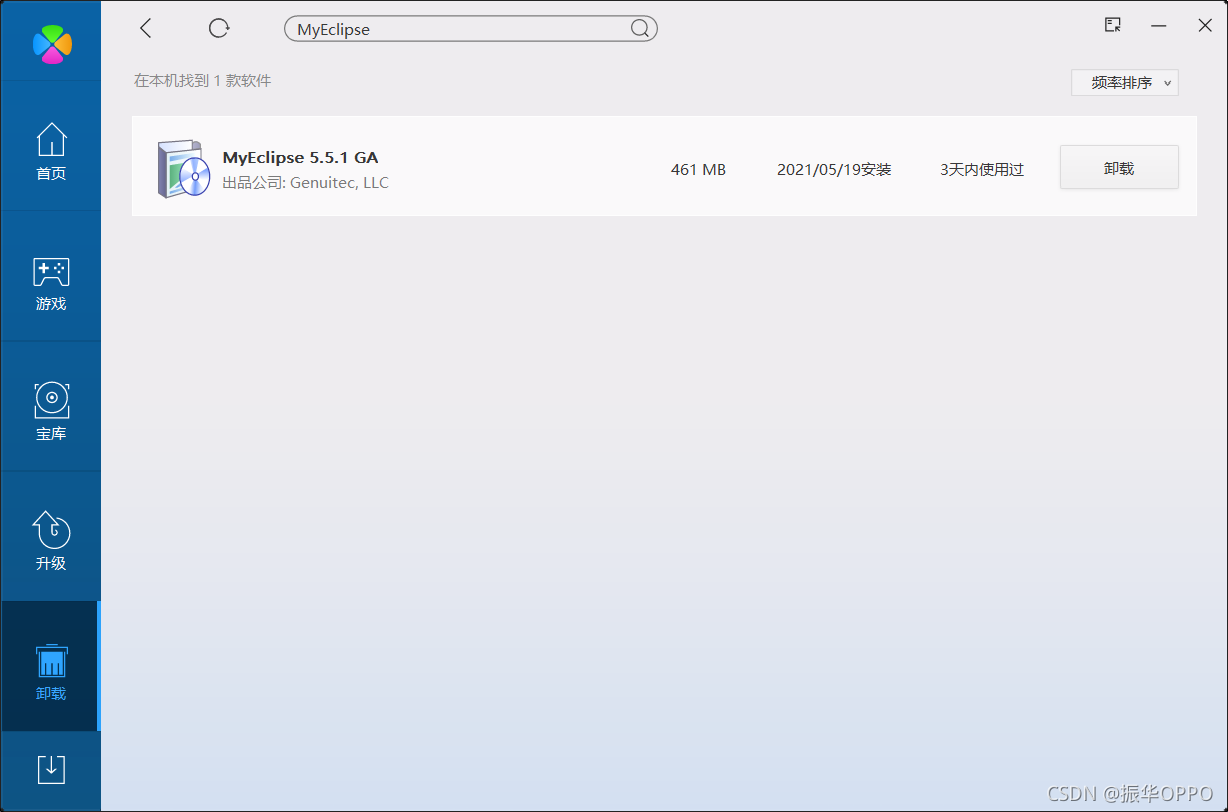This screenshot has width=1228, height=812.
Task: Go back with the left arrow
Action: [x=146, y=28]
